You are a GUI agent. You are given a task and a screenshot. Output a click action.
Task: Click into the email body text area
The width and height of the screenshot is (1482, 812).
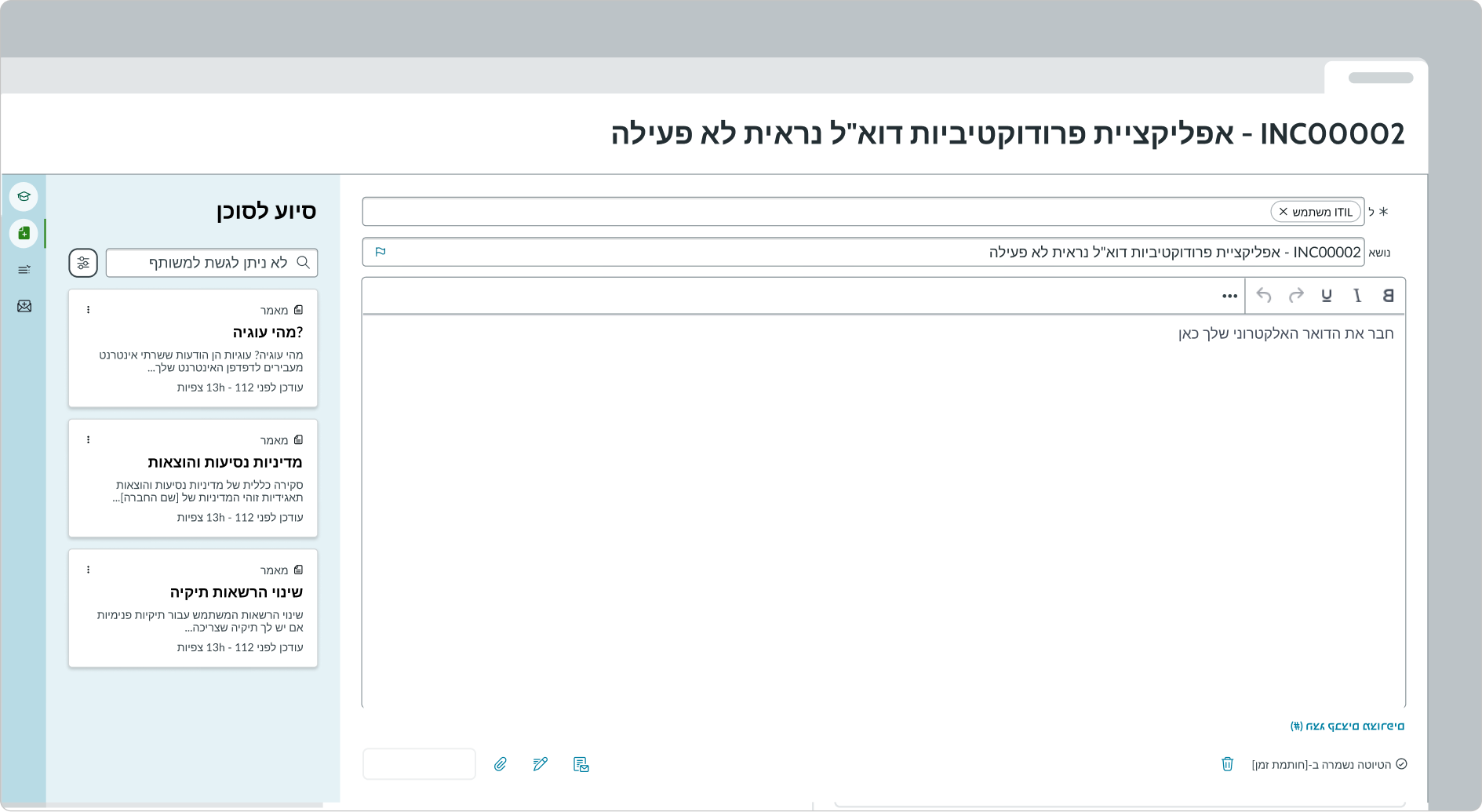(883, 511)
